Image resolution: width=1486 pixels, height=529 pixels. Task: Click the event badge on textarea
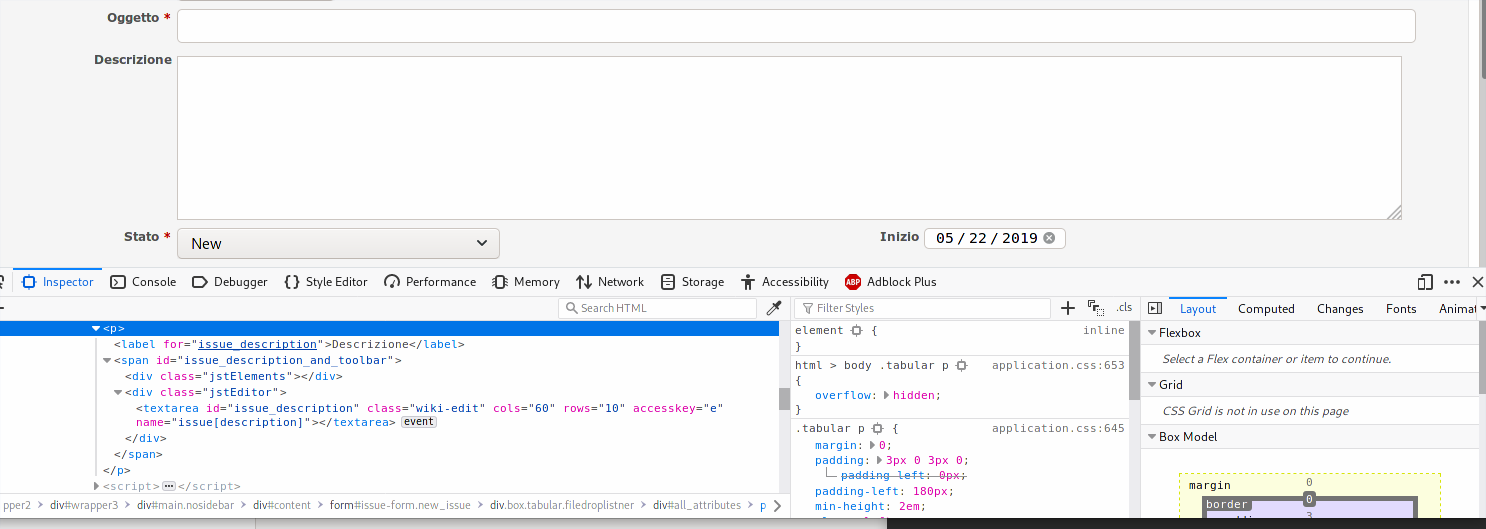point(419,422)
